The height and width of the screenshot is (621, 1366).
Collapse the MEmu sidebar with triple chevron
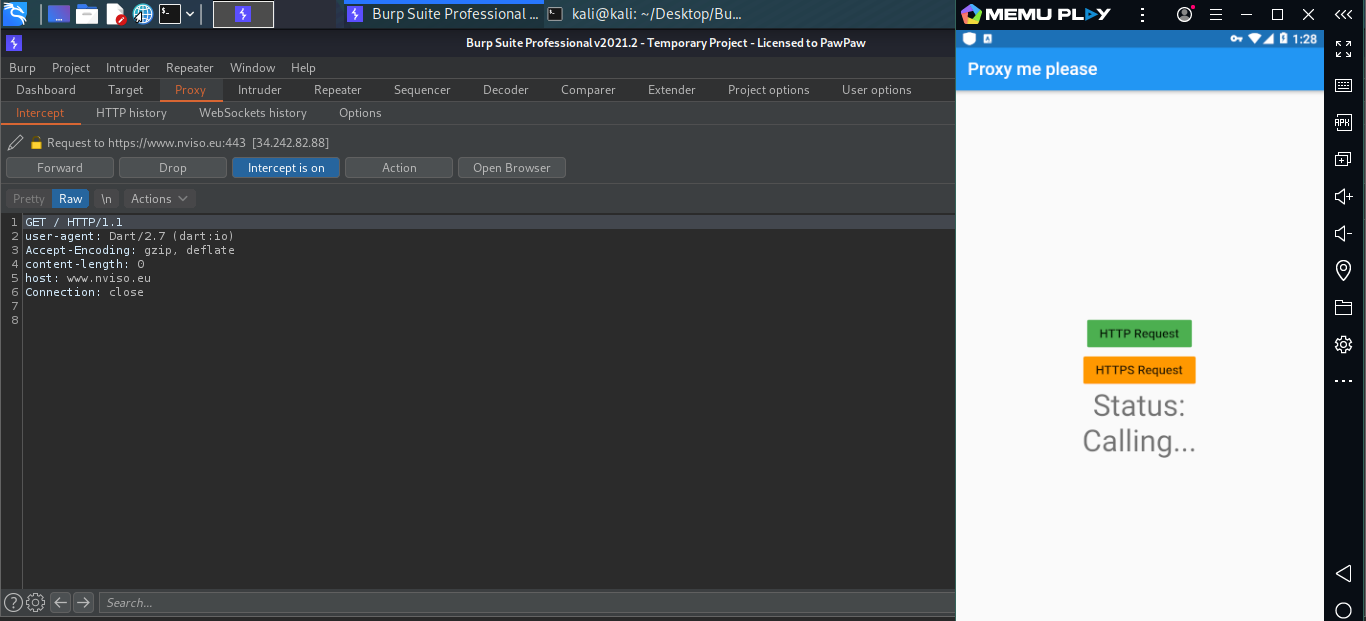pyautogui.click(x=1344, y=15)
